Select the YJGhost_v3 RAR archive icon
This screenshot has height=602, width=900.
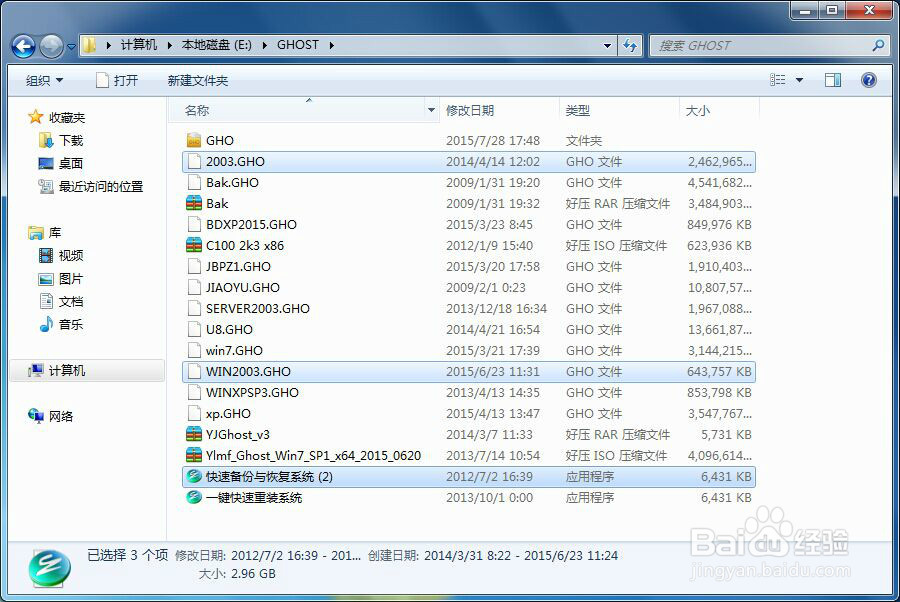(193, 434)
